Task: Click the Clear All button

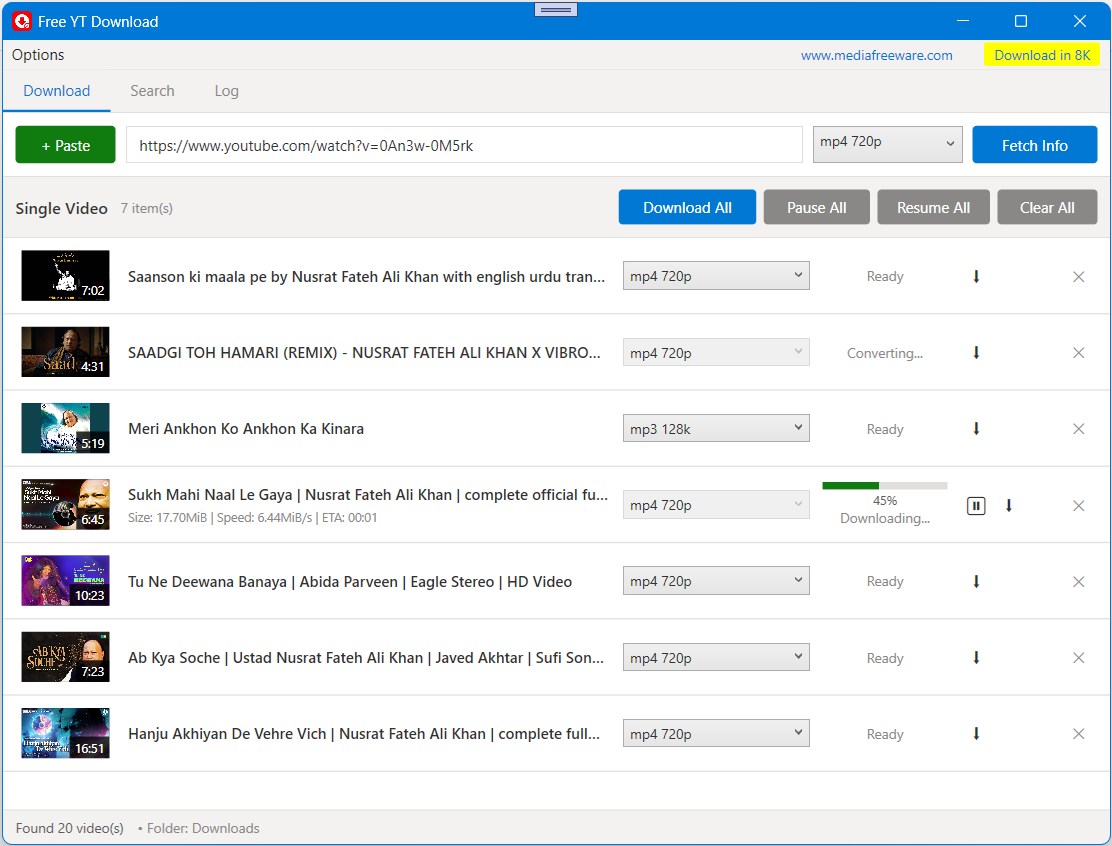Action: pyautogui.click(x=1047, y=207)
